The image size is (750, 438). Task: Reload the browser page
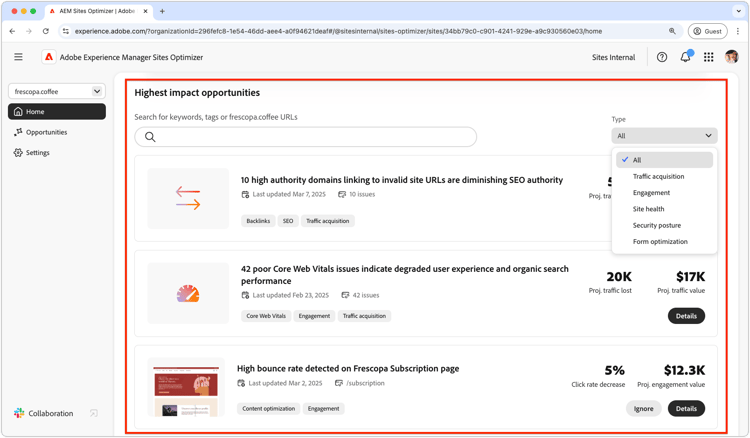(x=45, y=31)
